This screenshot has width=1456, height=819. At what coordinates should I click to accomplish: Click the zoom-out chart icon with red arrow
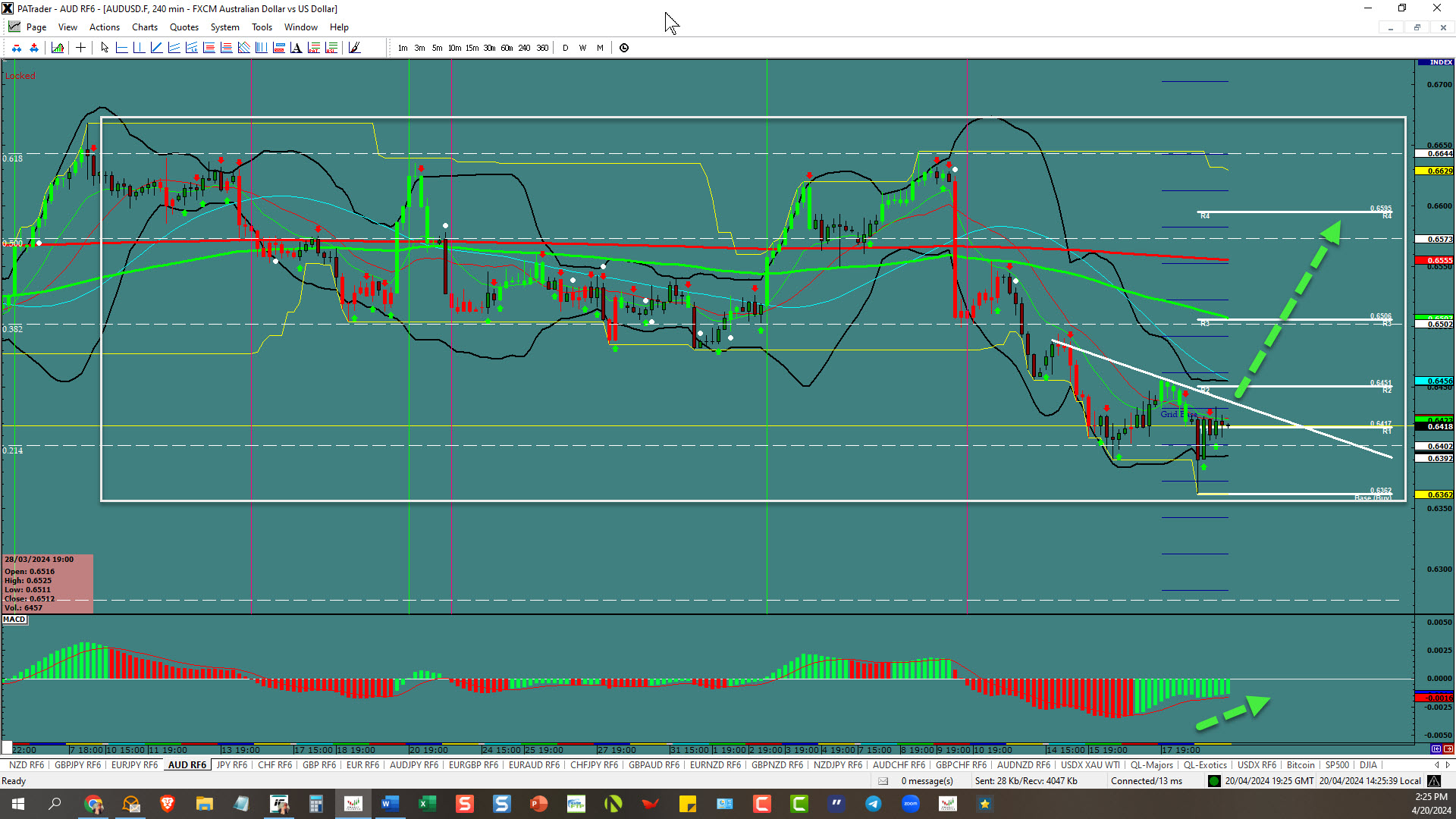(x=17, y=48)
